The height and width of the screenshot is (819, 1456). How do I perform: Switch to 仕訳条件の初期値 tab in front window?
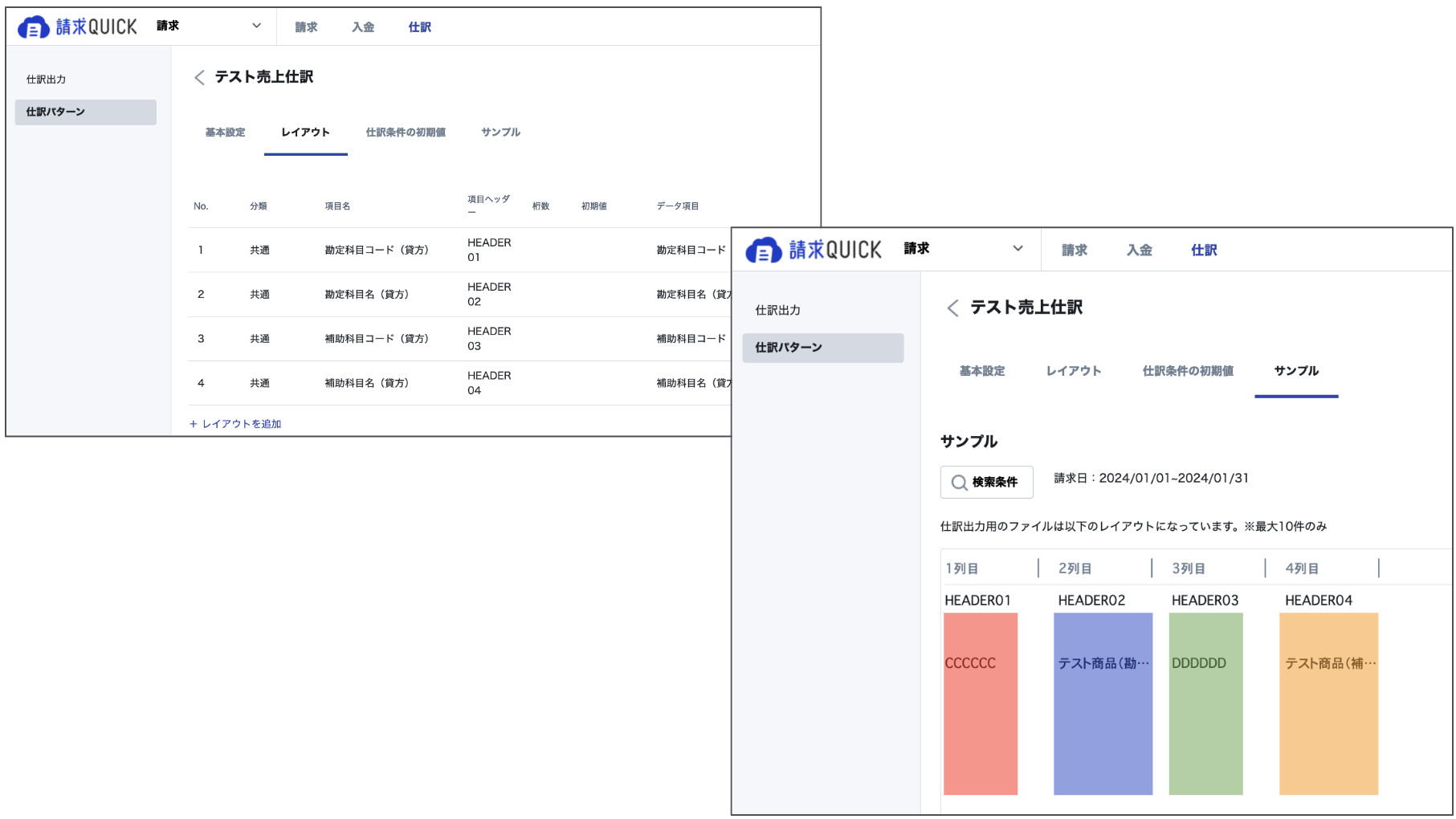point(1188,371)
